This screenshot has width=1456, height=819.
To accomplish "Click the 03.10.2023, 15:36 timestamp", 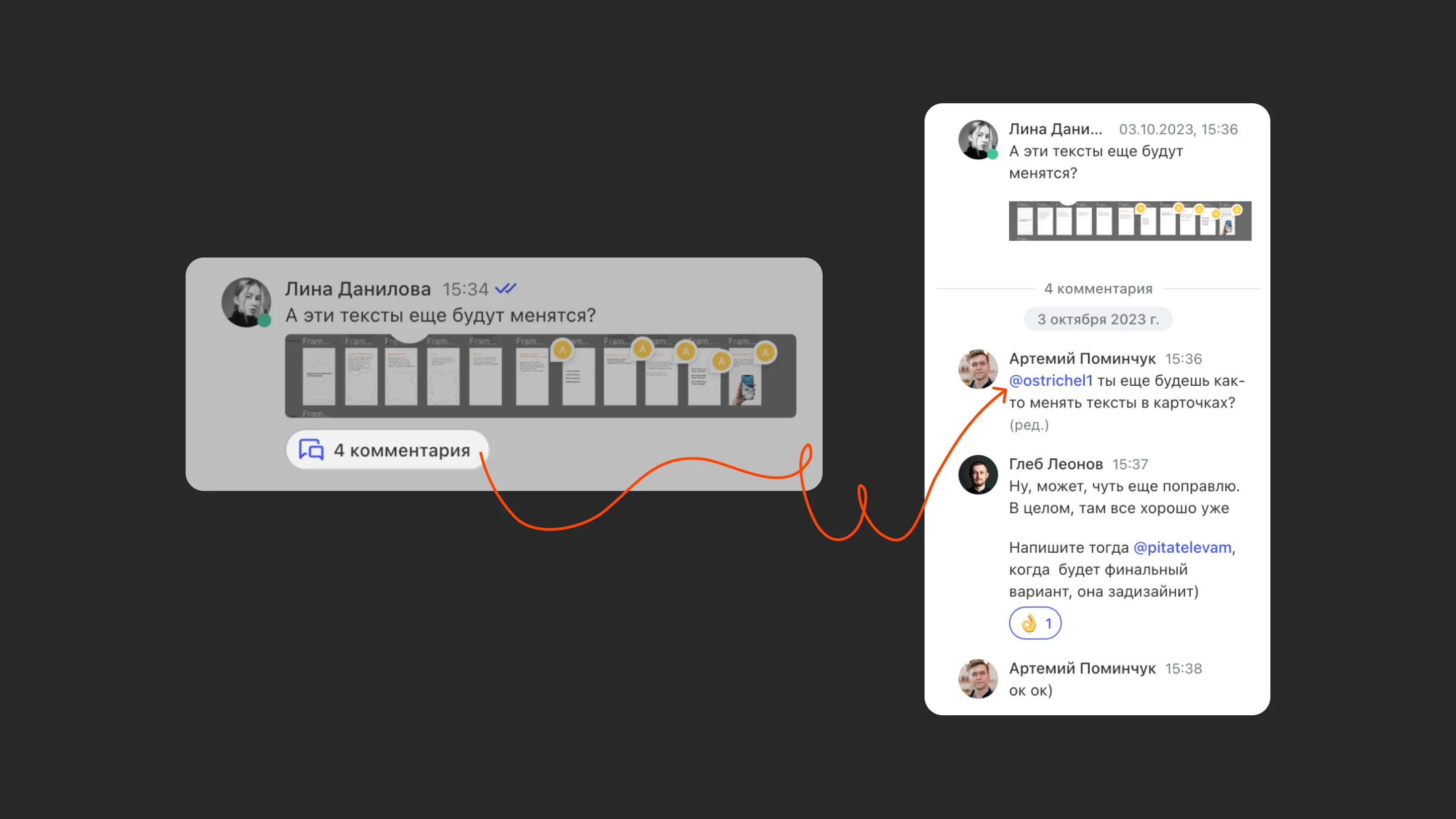I will click(x=1178, y=129).
